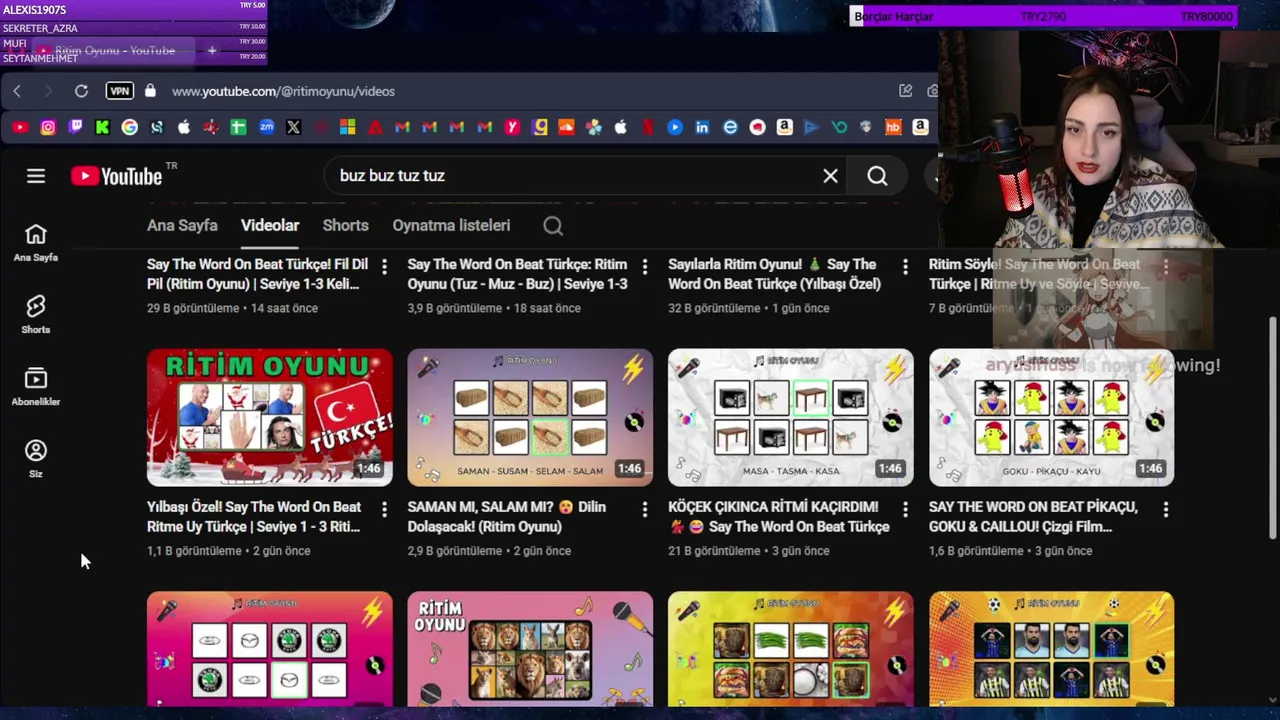Play the football players rhythm game thumbnail

pyautogui.click(x=1051, y=649)
